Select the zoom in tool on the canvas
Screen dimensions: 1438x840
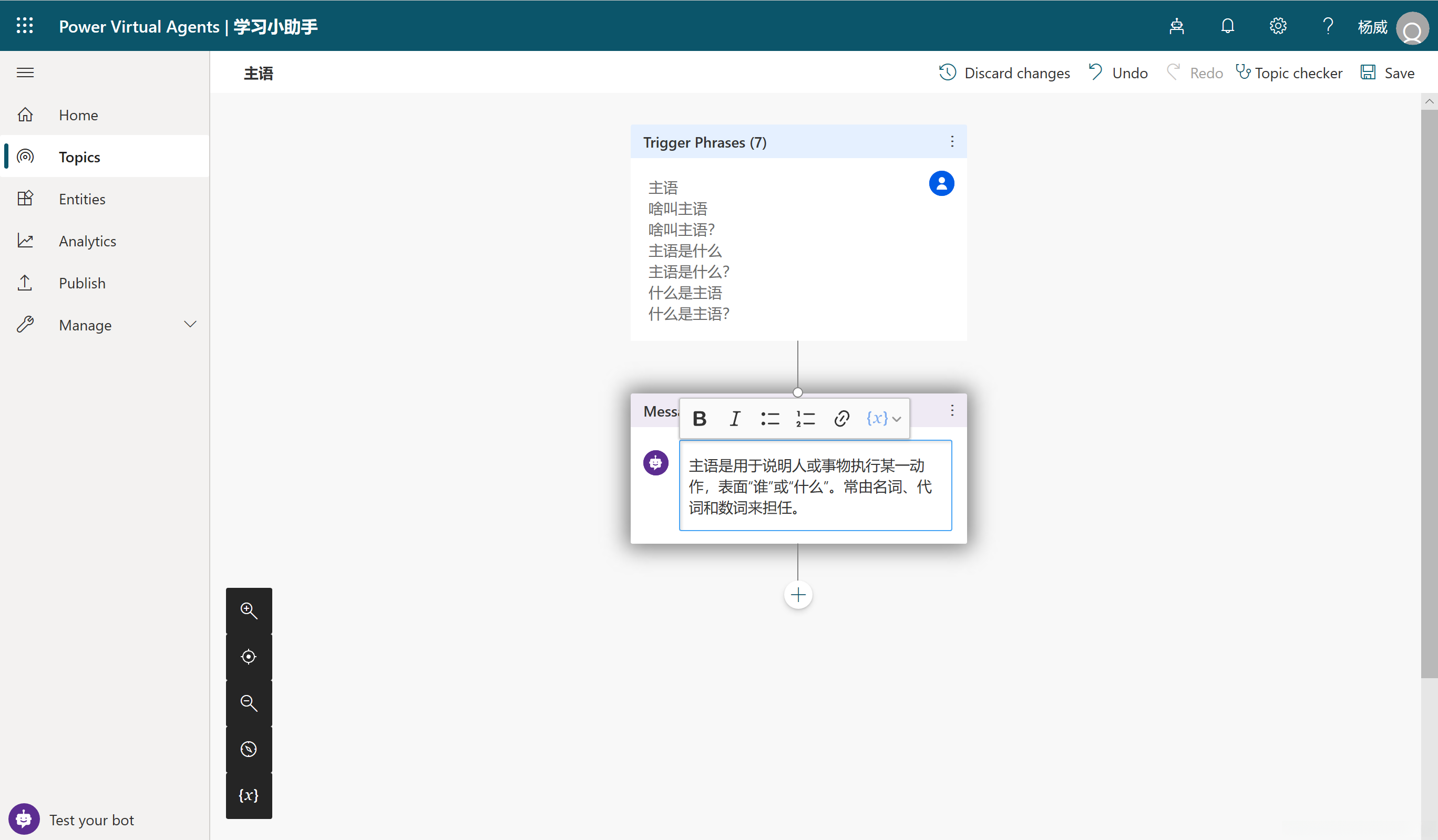click(249, 610)
